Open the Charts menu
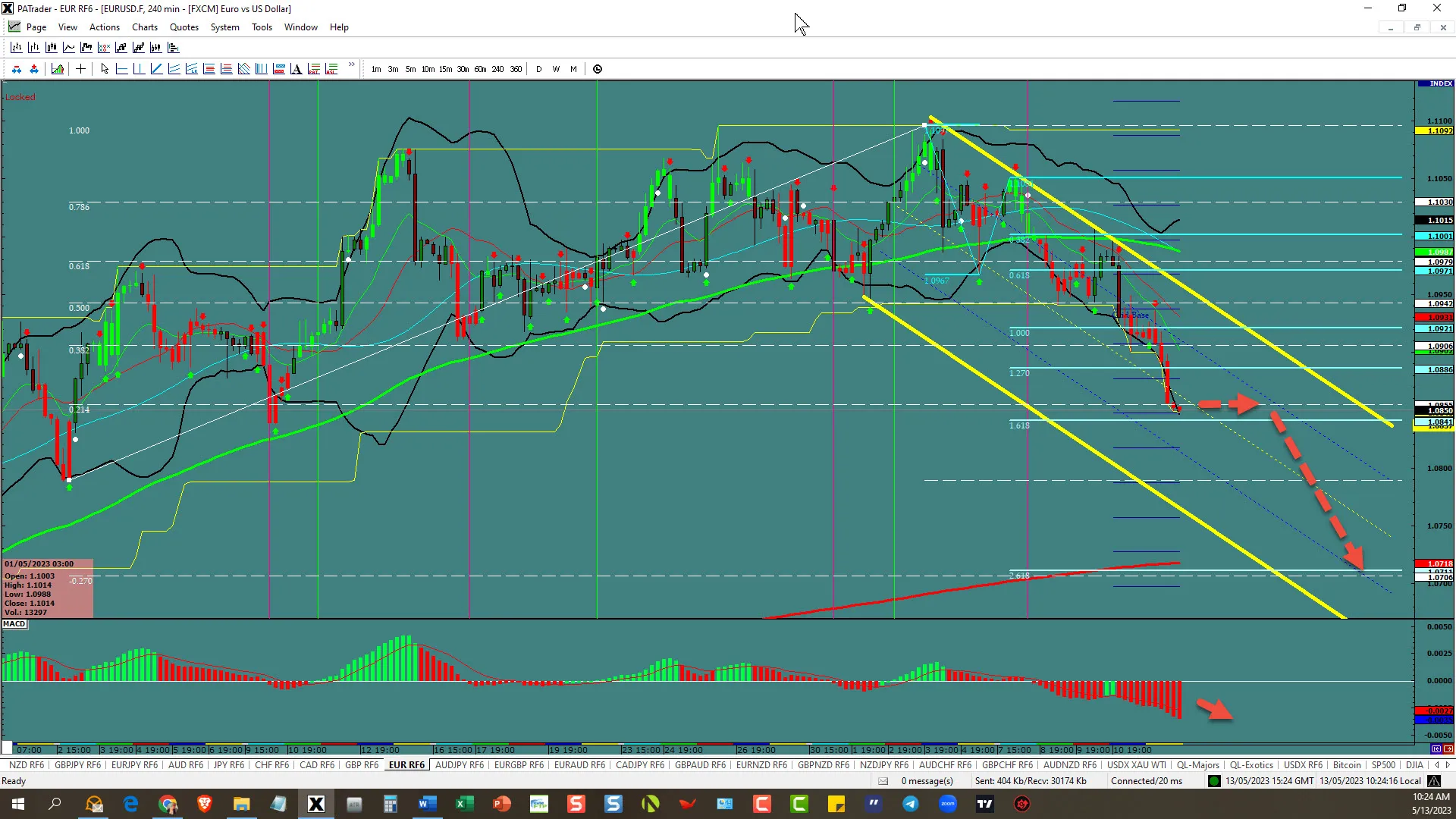 pos(145,27)
